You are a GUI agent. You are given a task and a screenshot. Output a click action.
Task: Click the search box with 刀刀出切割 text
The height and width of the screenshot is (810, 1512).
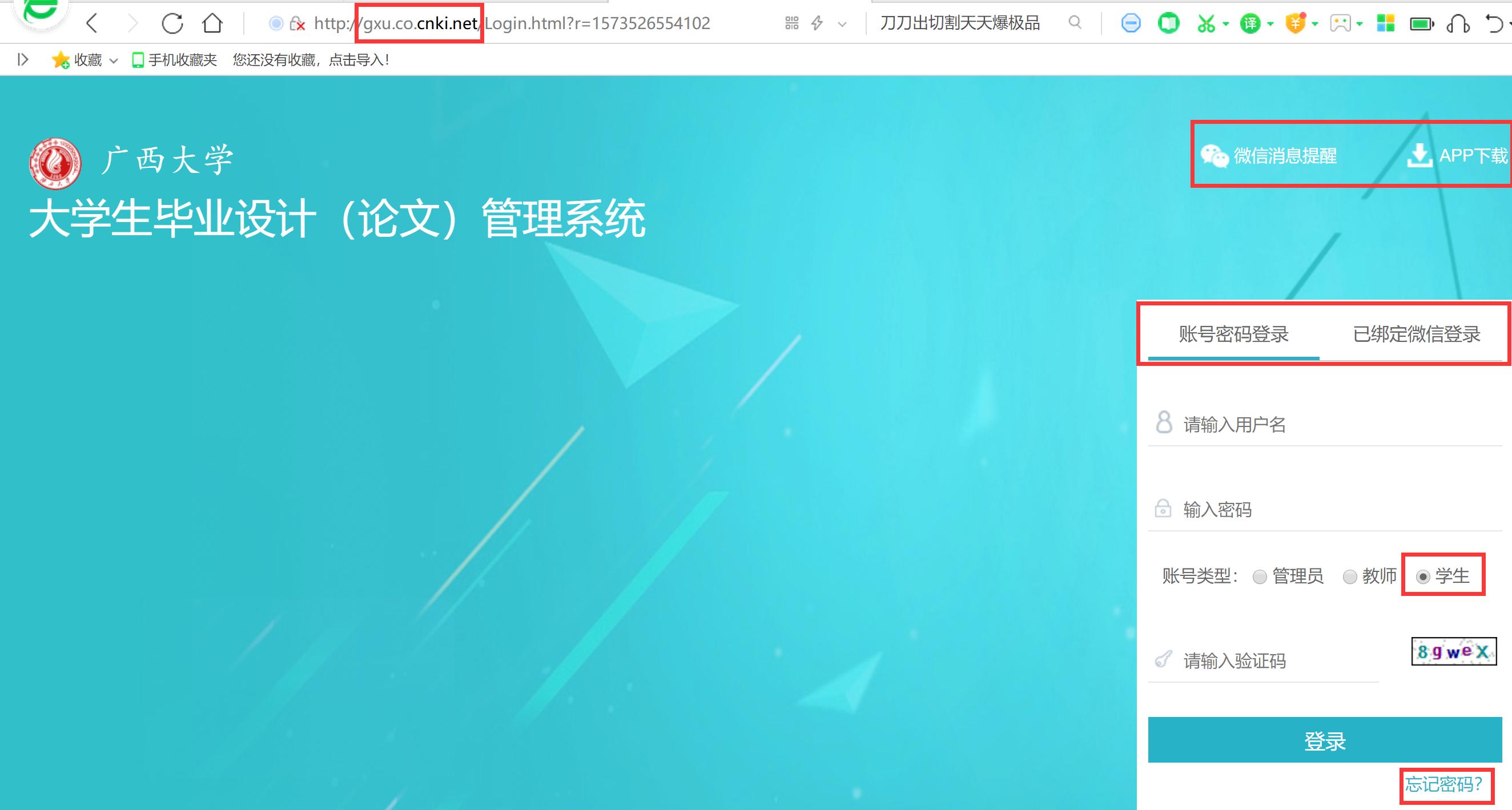point(960,23)
